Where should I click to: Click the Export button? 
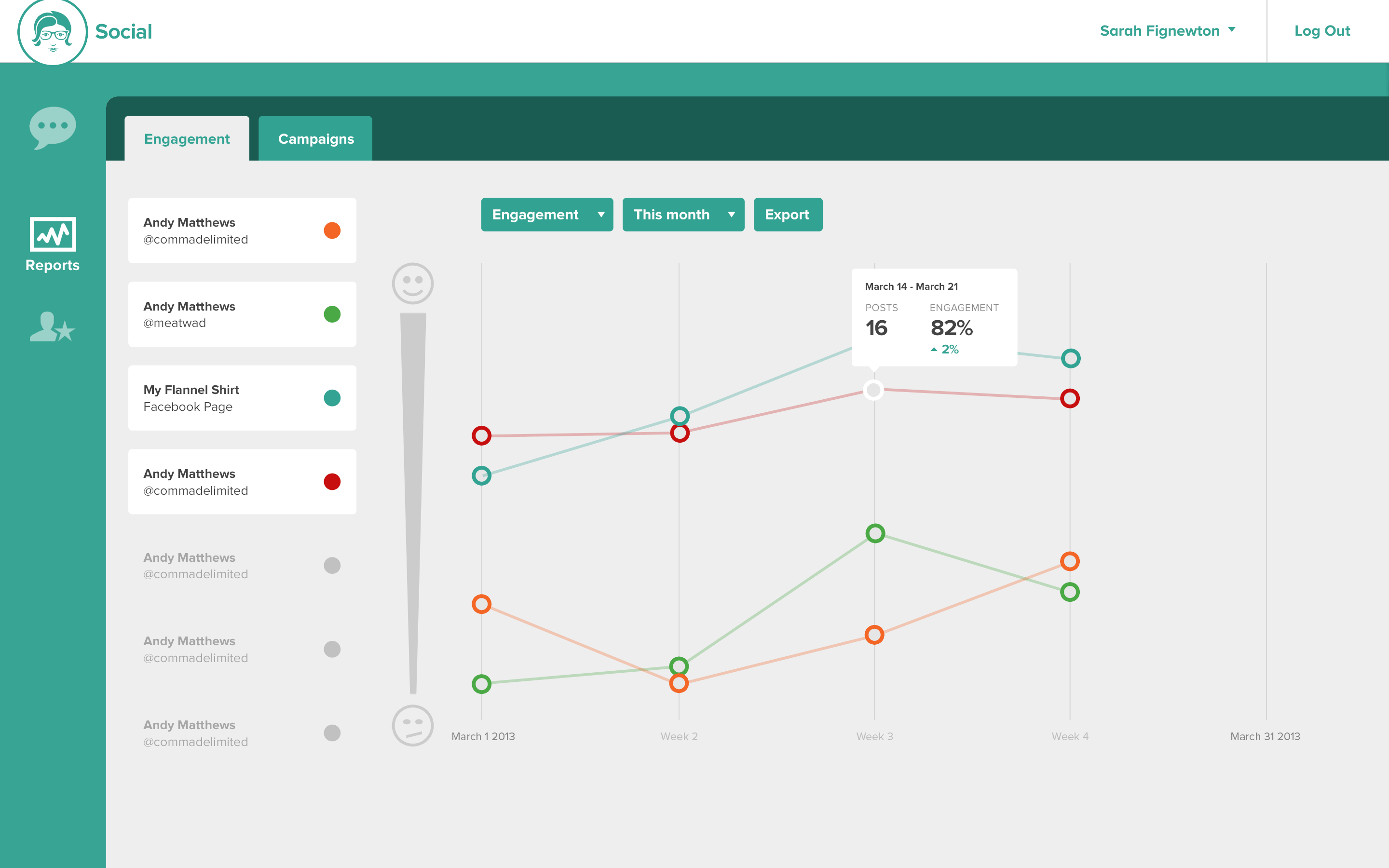(x=788, y=215)
